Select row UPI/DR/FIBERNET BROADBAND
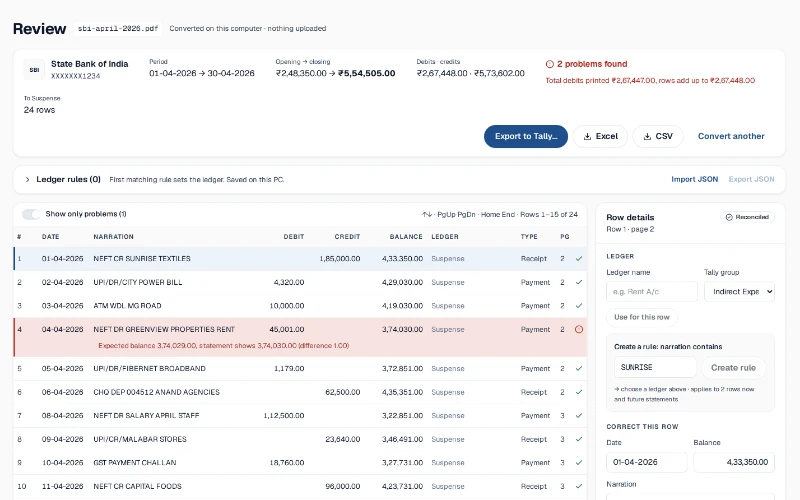The width and height of the screenshot is (800, 500). 300,368
